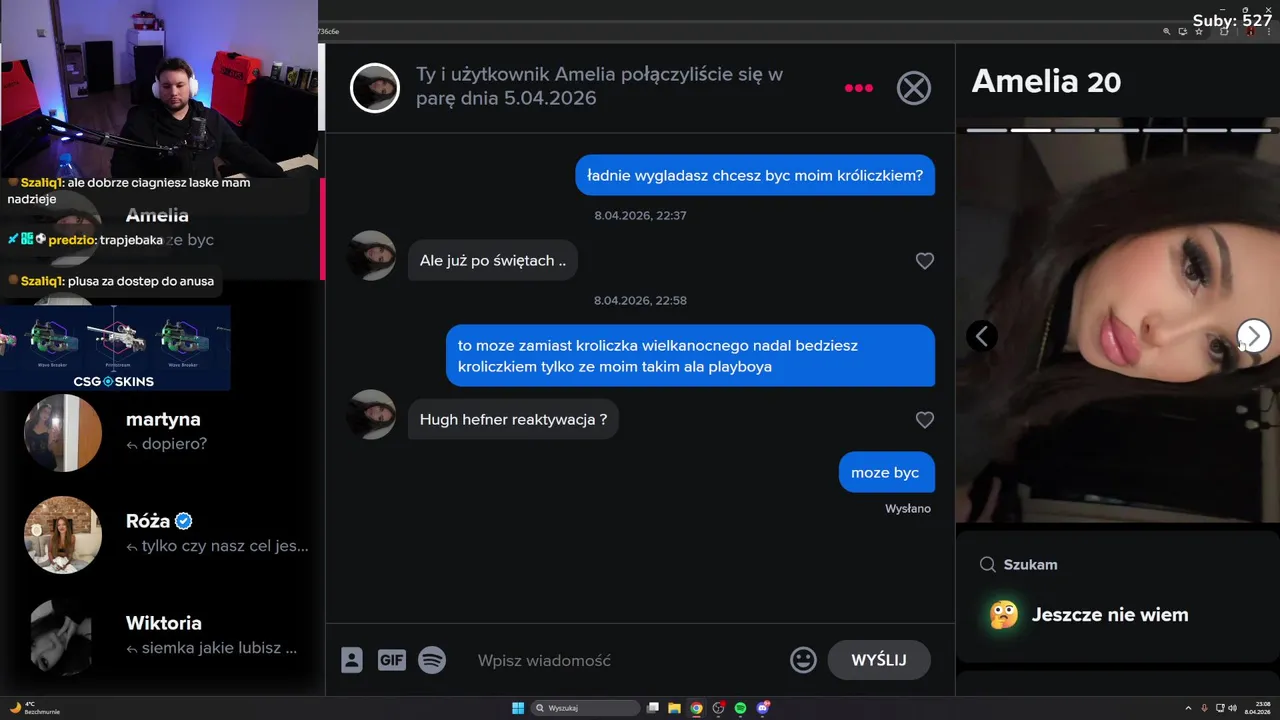Open the emoji picker smiley icon
The width and height of the screenshot is (1280, 720).
803,660
